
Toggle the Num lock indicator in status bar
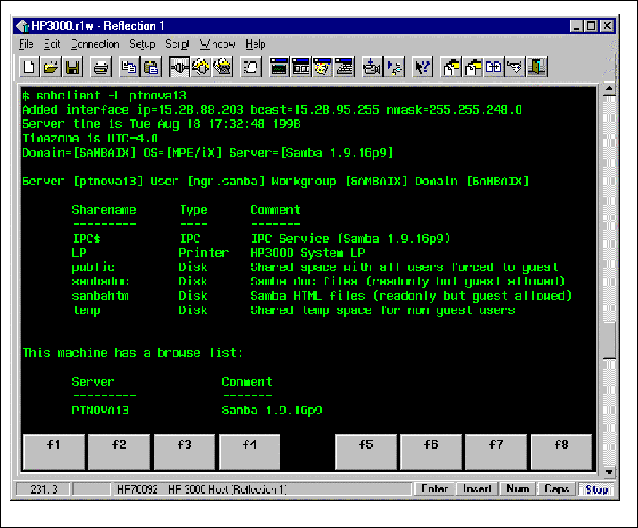(518, 489)
